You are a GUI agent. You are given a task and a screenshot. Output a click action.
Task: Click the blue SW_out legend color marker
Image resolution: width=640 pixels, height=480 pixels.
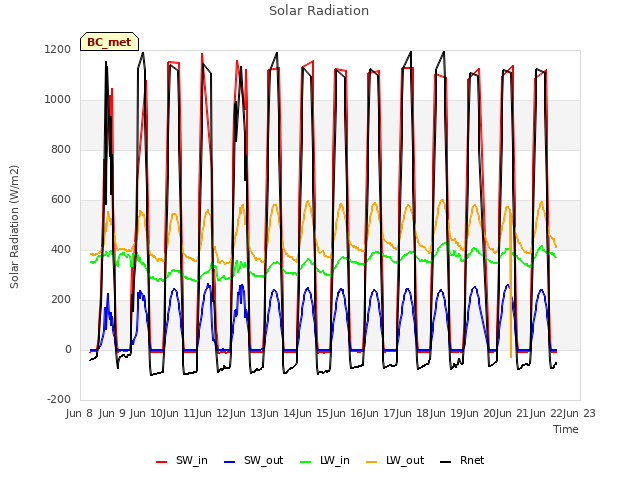[x=230, y=462]
